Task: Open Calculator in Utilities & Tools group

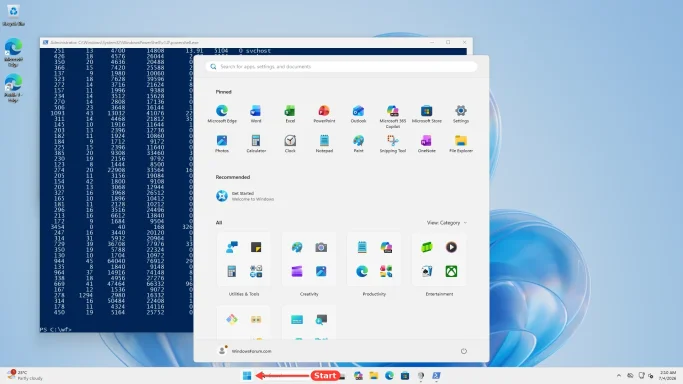Action: [232, 271]
